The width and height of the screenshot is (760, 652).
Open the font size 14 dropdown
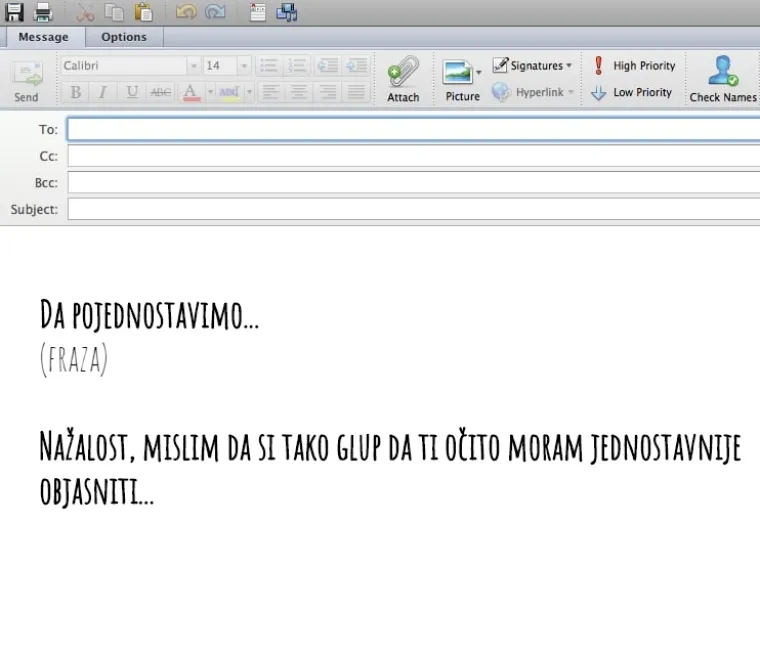point(243,66)
